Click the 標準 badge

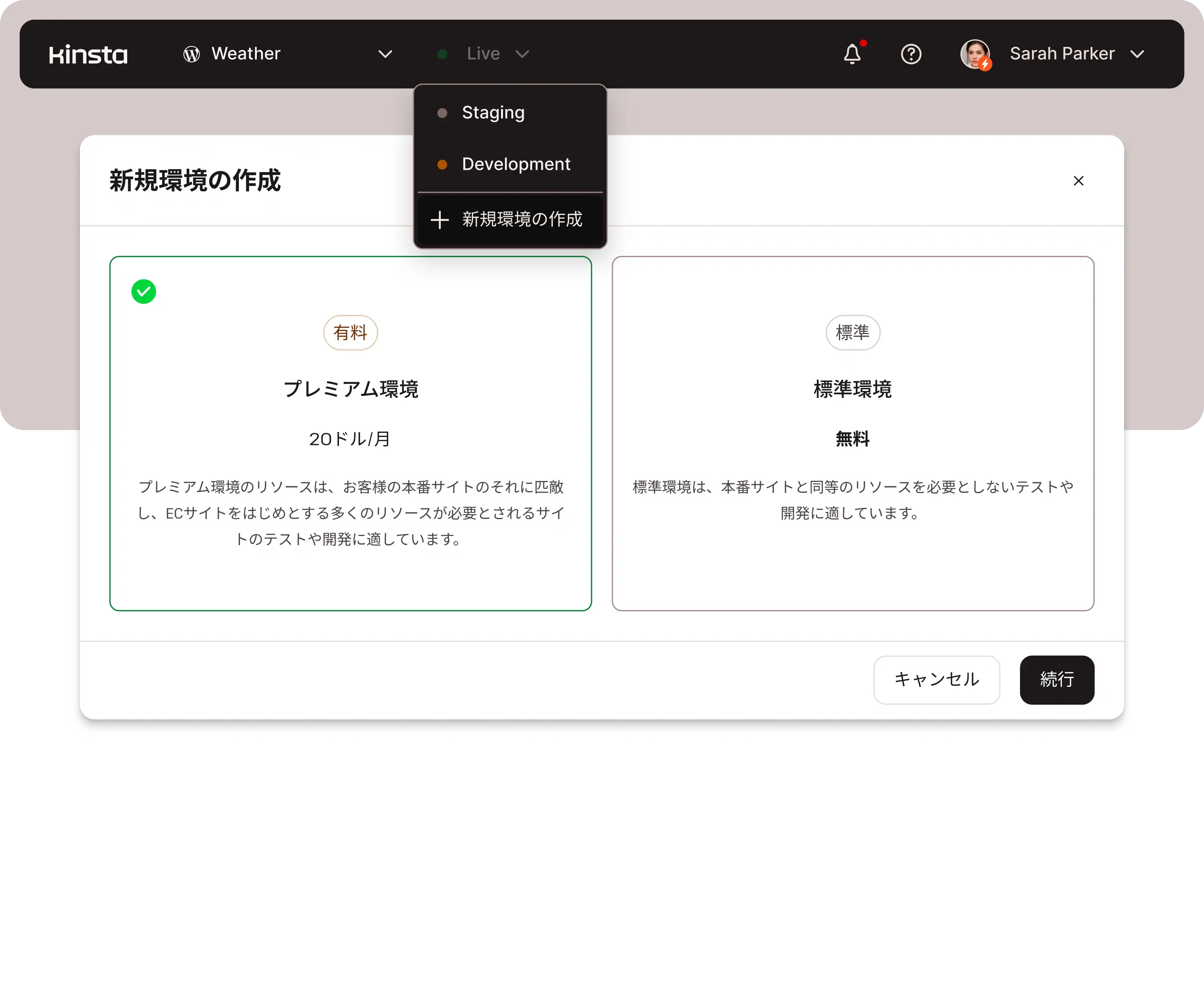(852, 333)
